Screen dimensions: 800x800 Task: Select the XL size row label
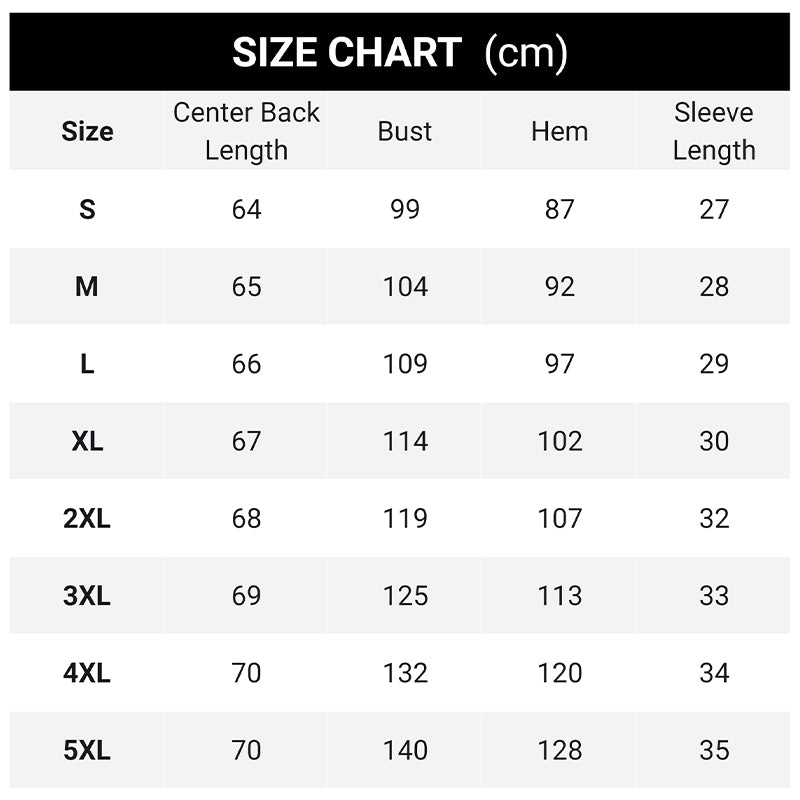[x=87, y=441]
